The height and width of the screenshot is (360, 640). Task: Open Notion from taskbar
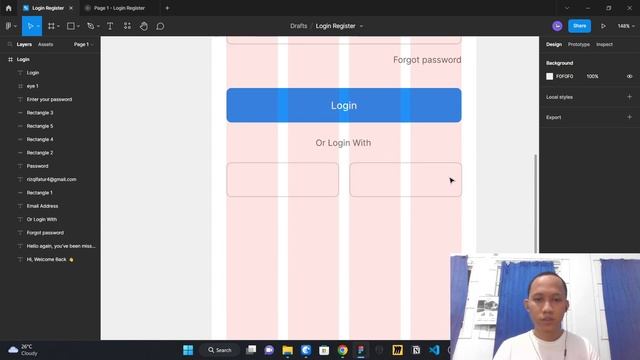(x=416, y=350)
